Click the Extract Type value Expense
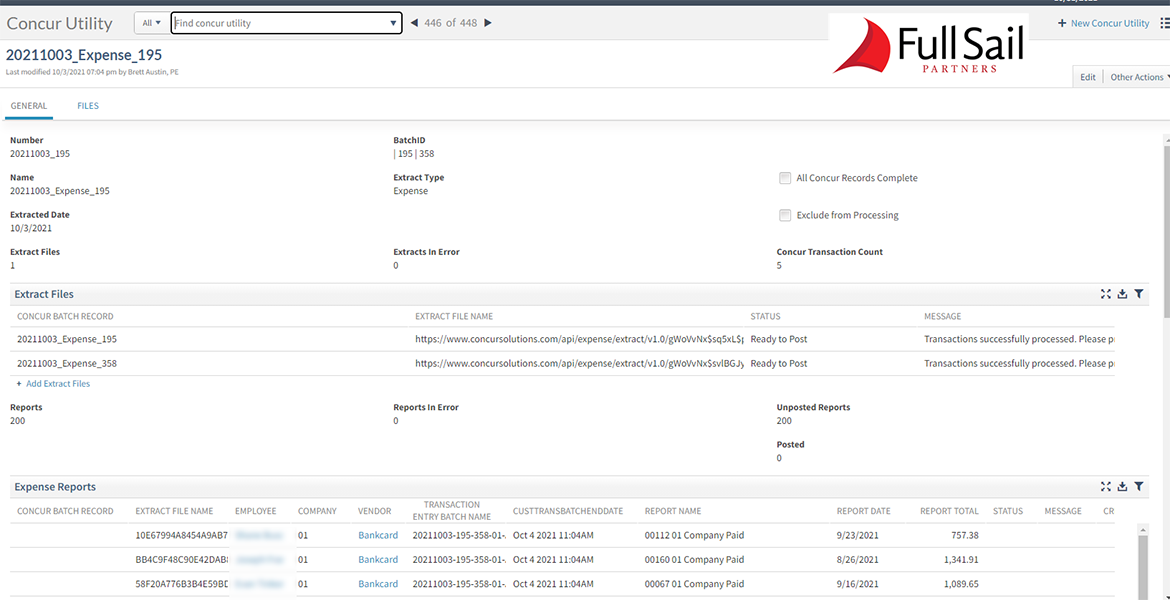The width and height of the screenshot is (1170, 600). point(410,191)
